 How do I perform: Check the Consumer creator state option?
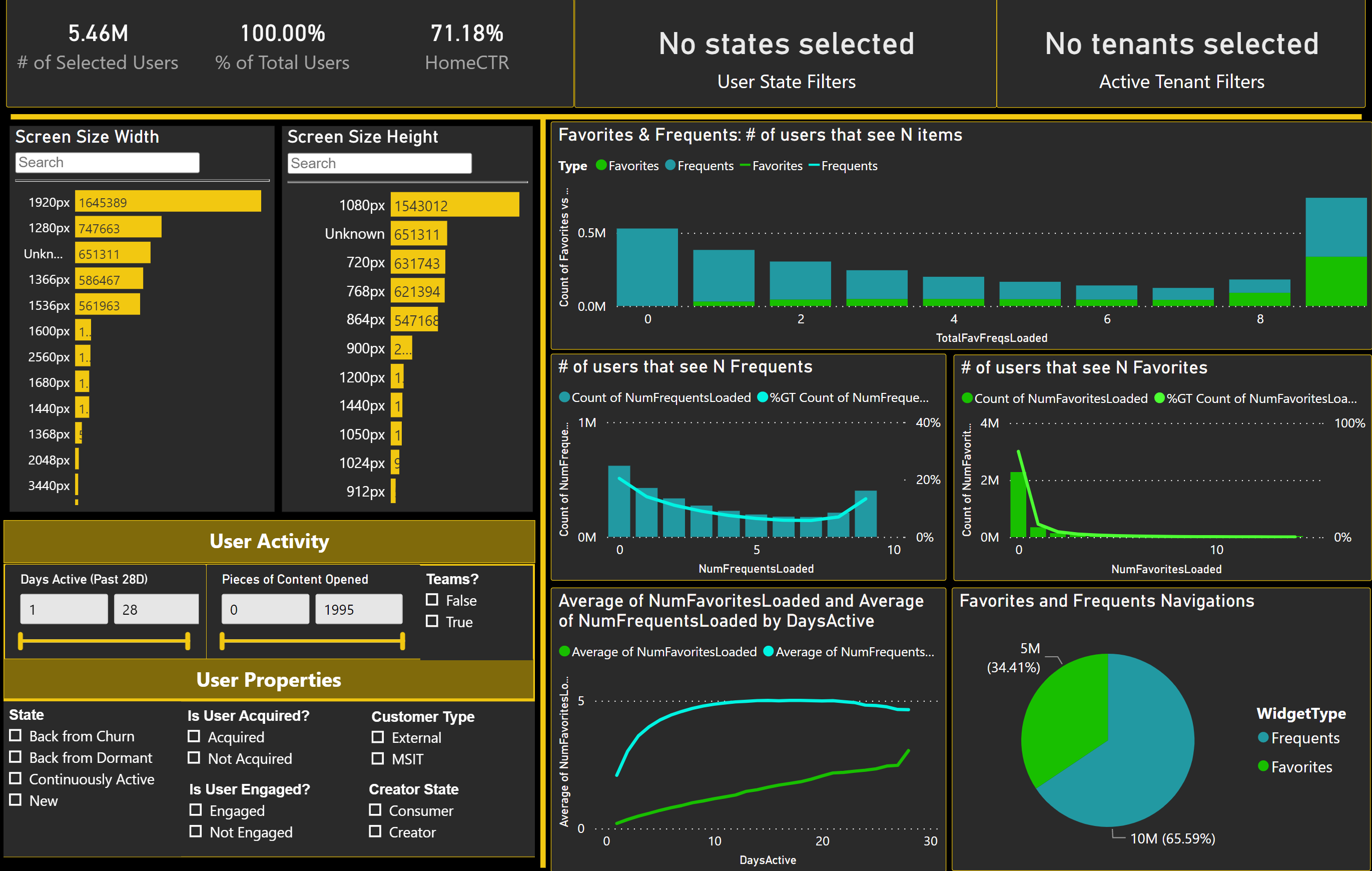tap(375, 810)
